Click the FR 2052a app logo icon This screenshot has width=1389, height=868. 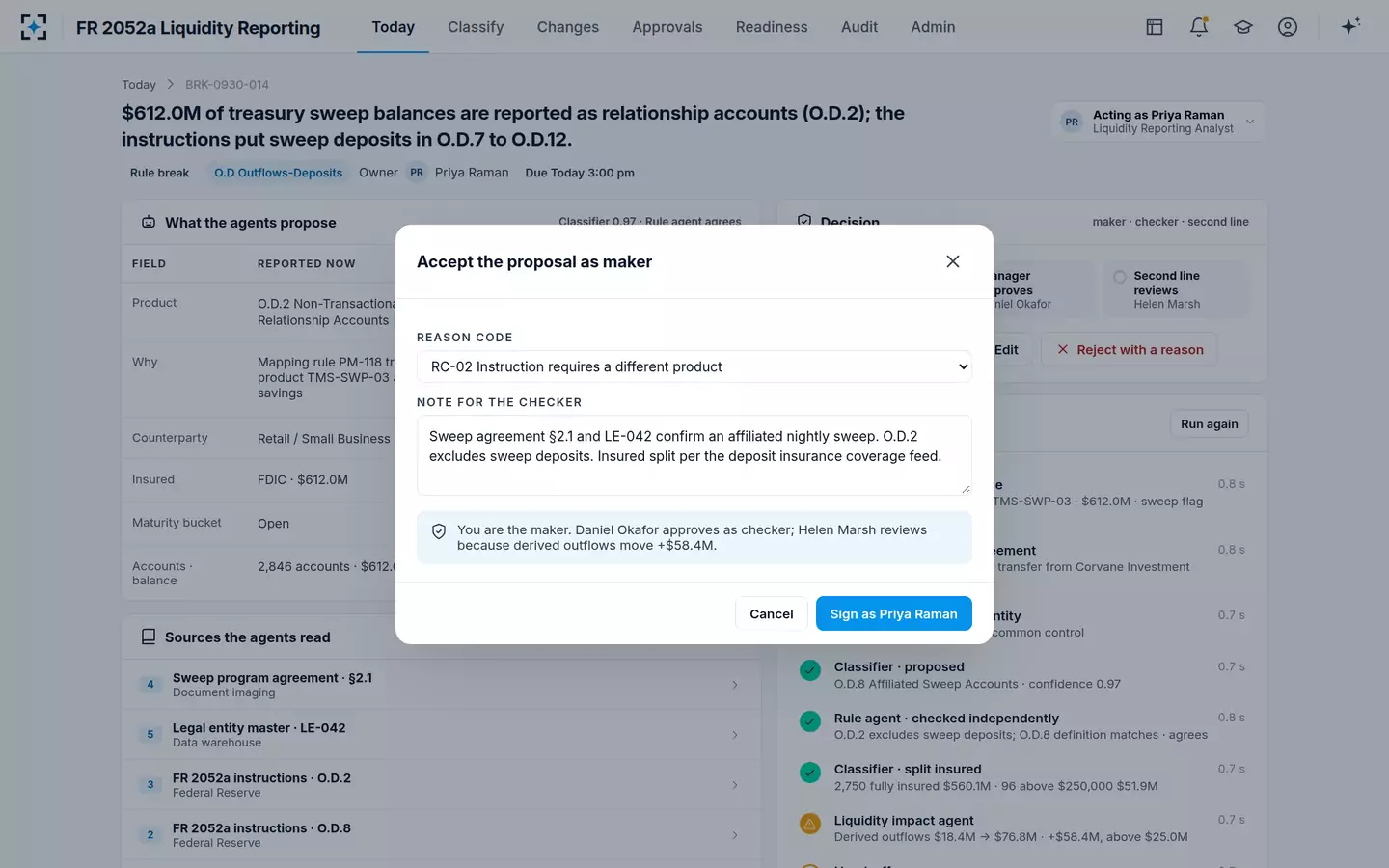point(34,27)
